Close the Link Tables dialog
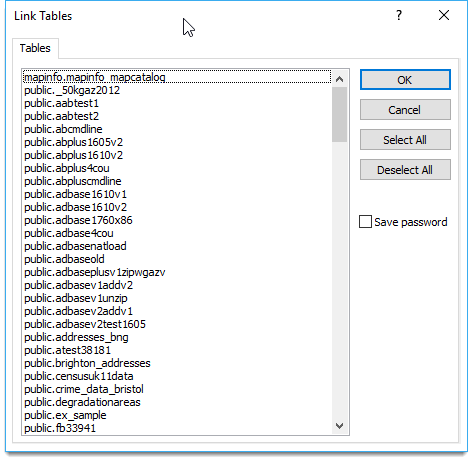Viewport: 473px width, 462px height. tap(444, 15)
